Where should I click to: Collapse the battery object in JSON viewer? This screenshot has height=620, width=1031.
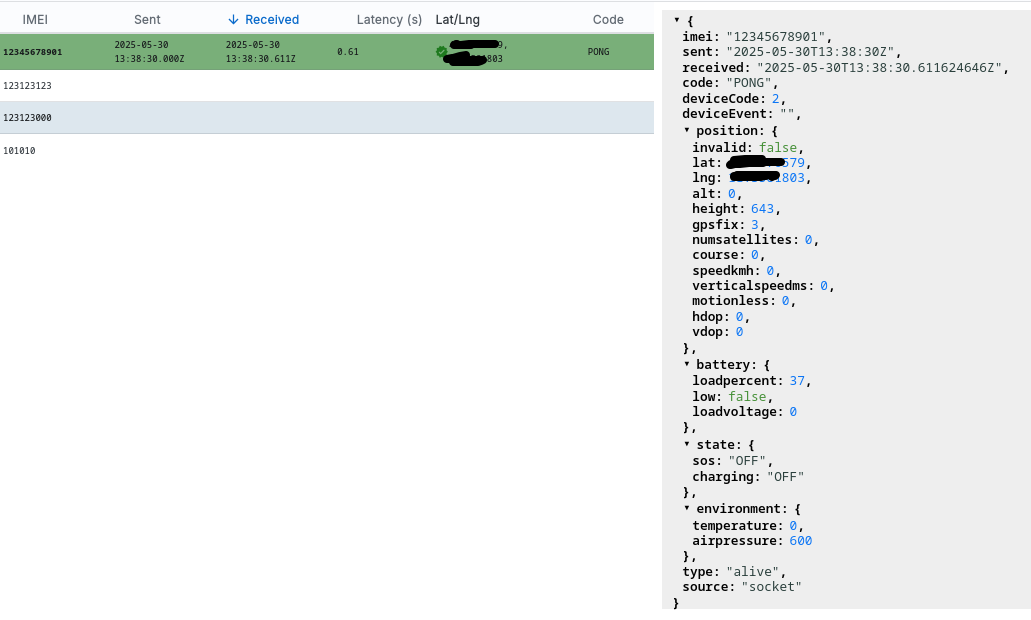pyautogui.click(x=686, y=364)
